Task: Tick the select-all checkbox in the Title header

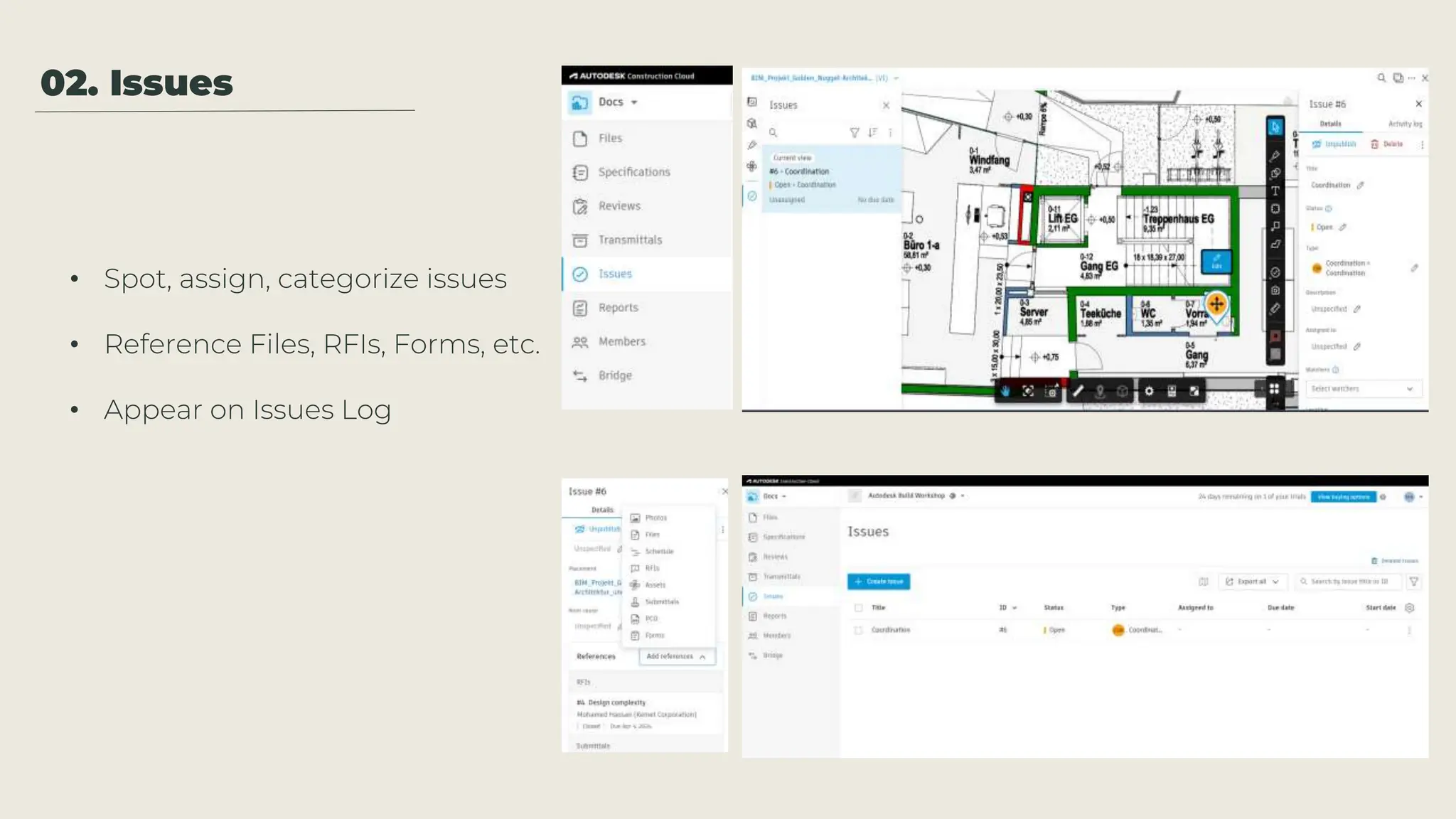Action: click(858, 609)
